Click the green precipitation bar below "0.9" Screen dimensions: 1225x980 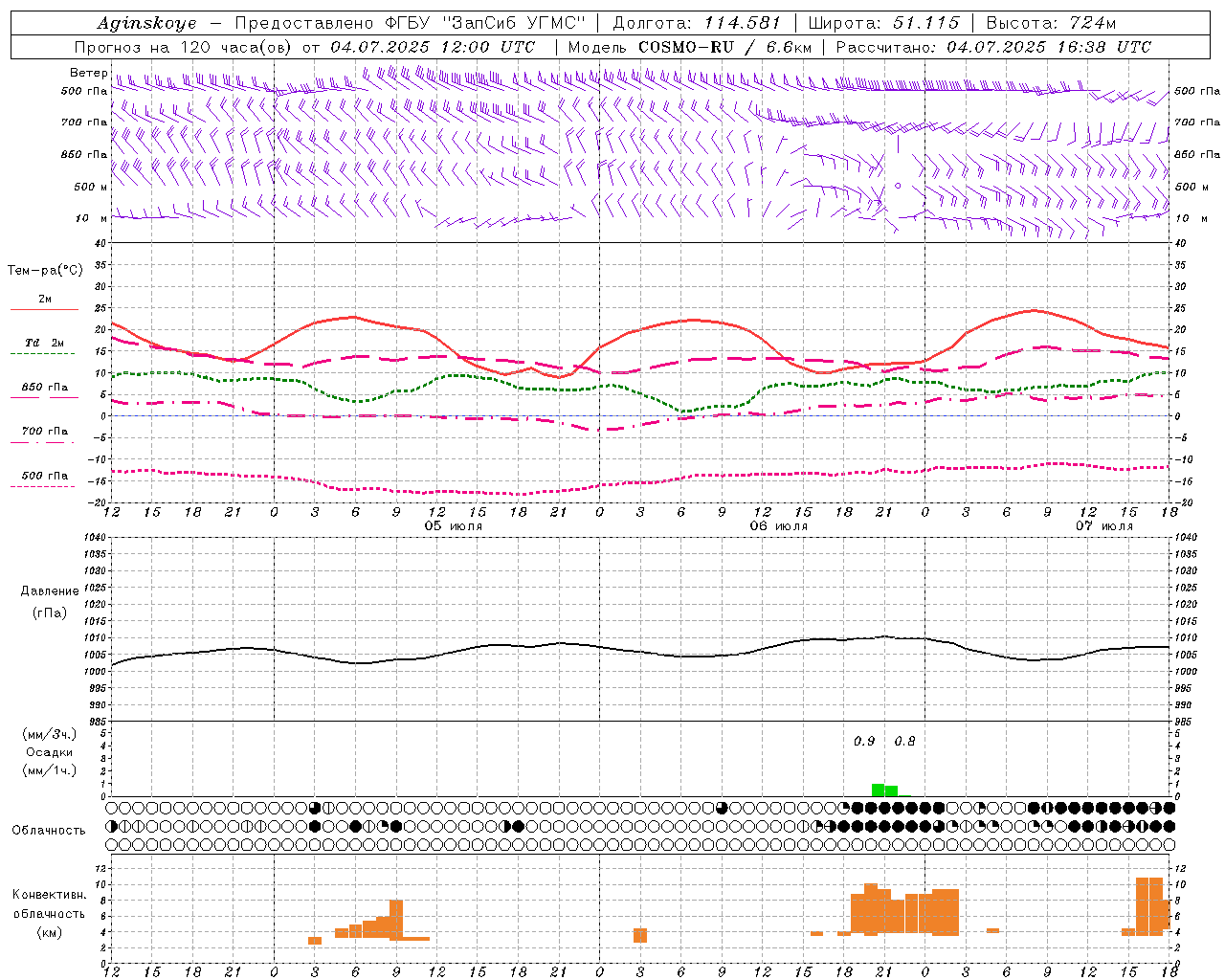click(x=878, y=791)
